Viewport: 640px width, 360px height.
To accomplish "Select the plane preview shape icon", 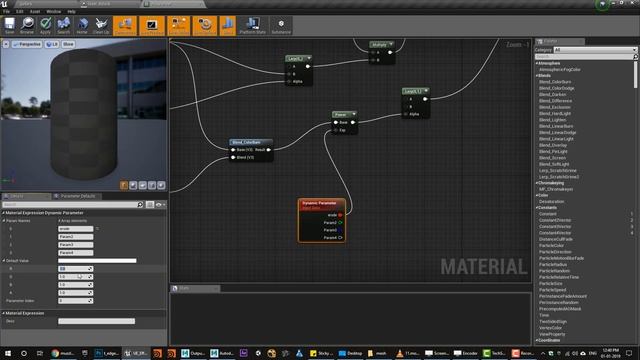I will tap(142, 185).
